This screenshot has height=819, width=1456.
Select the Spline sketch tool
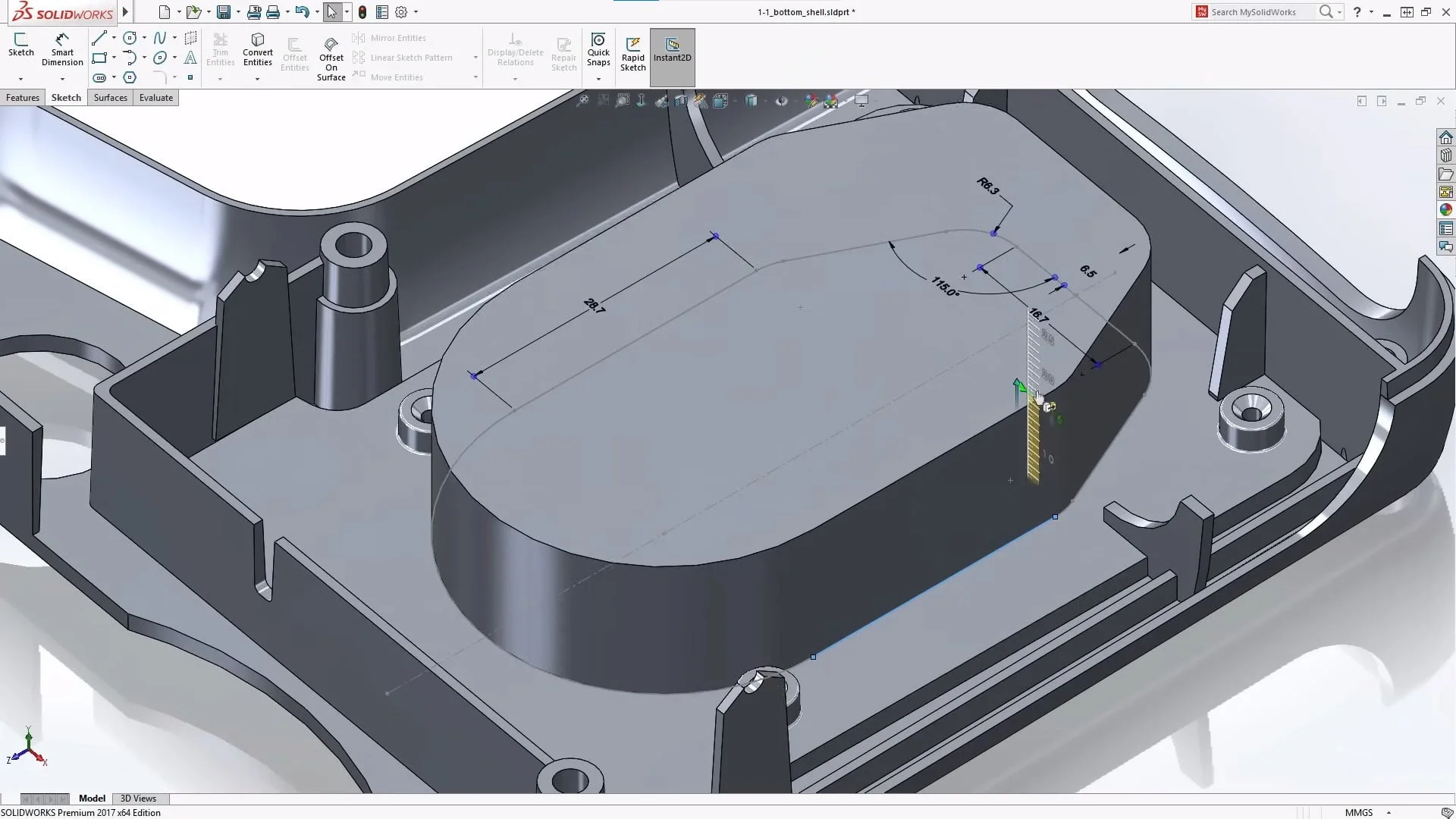click(162, 37)
